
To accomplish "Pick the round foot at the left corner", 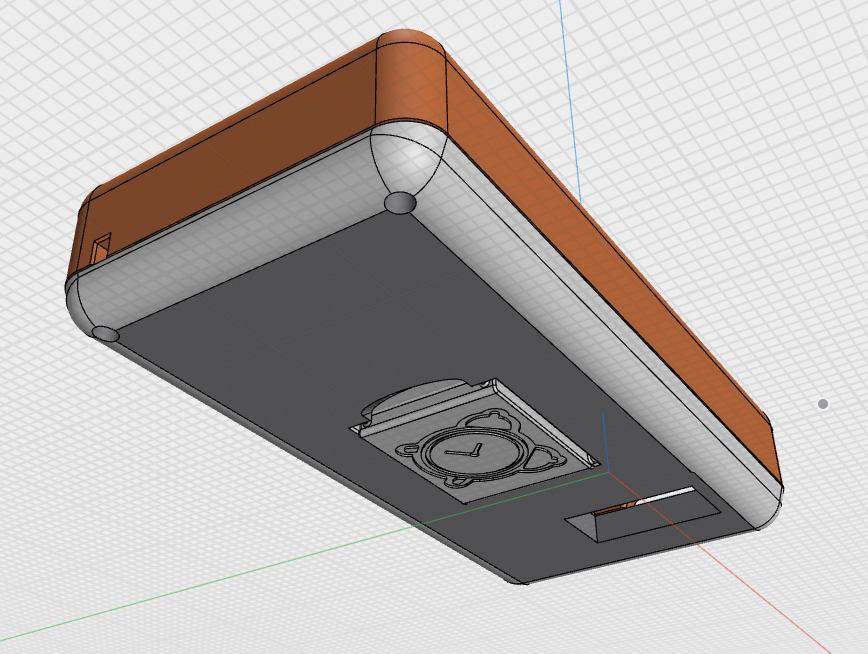I will click(x=105, y=334).
